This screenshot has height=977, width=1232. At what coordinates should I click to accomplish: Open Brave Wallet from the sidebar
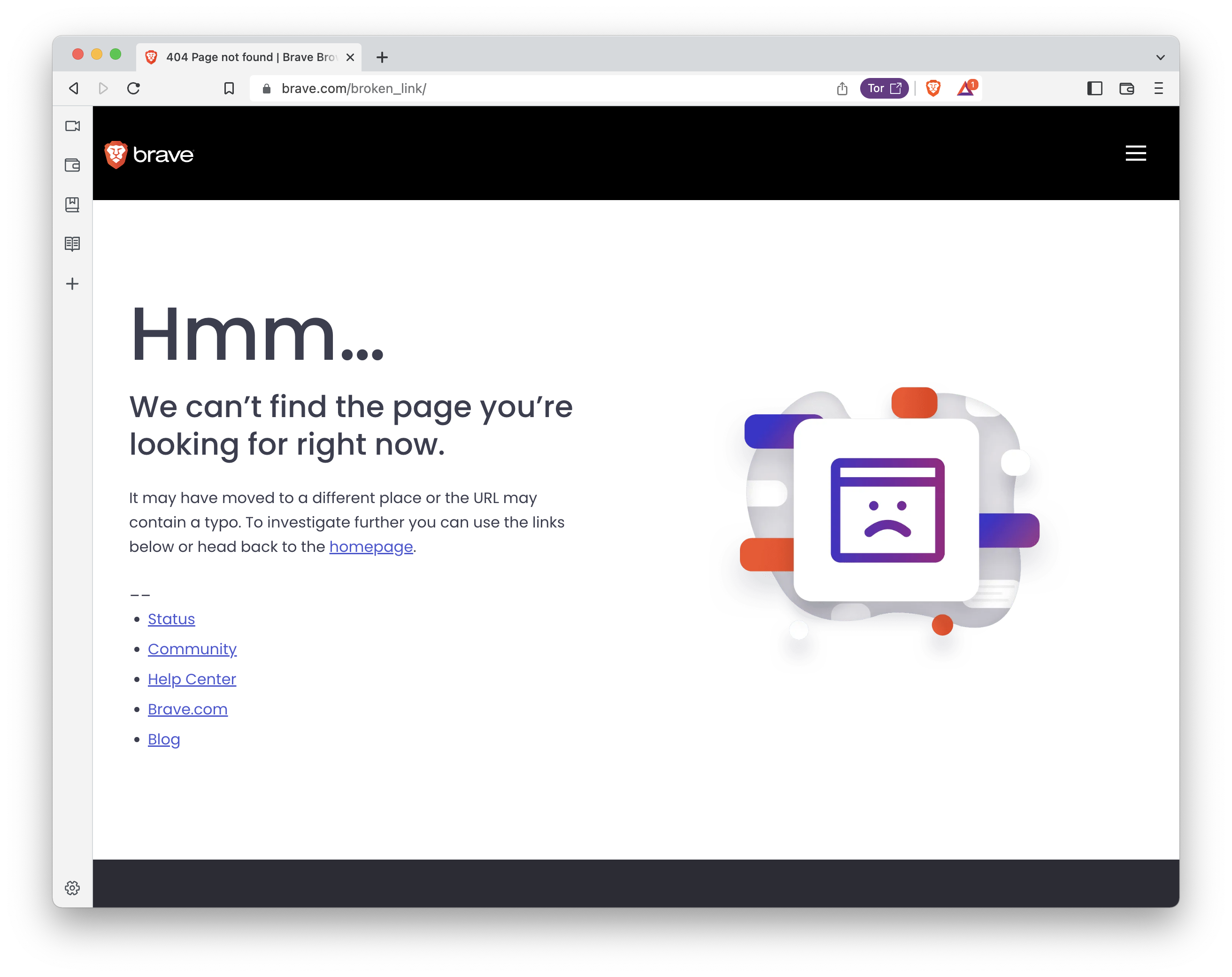coord(73,165)
